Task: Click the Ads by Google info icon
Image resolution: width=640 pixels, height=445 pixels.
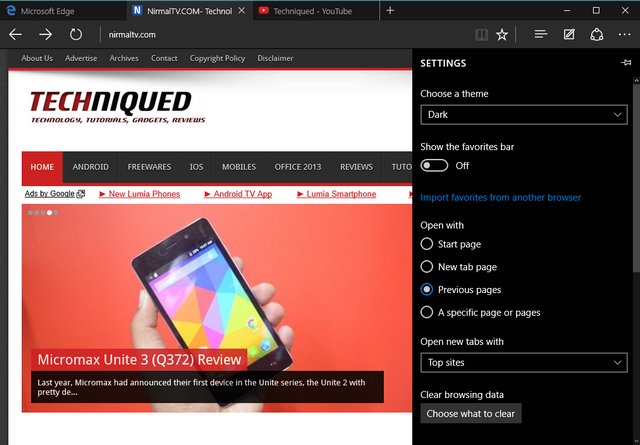Action: (x=81, y=194)
